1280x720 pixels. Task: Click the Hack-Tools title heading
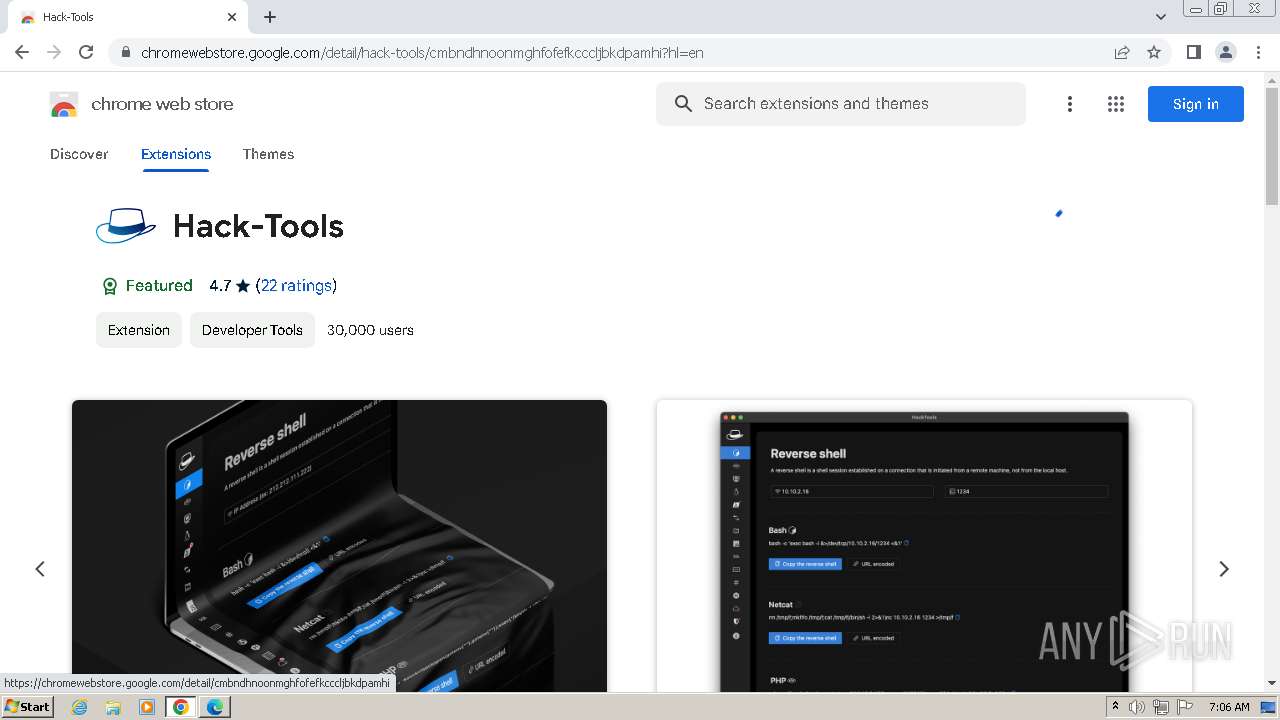pyautogui.click(x=258, y=227)
